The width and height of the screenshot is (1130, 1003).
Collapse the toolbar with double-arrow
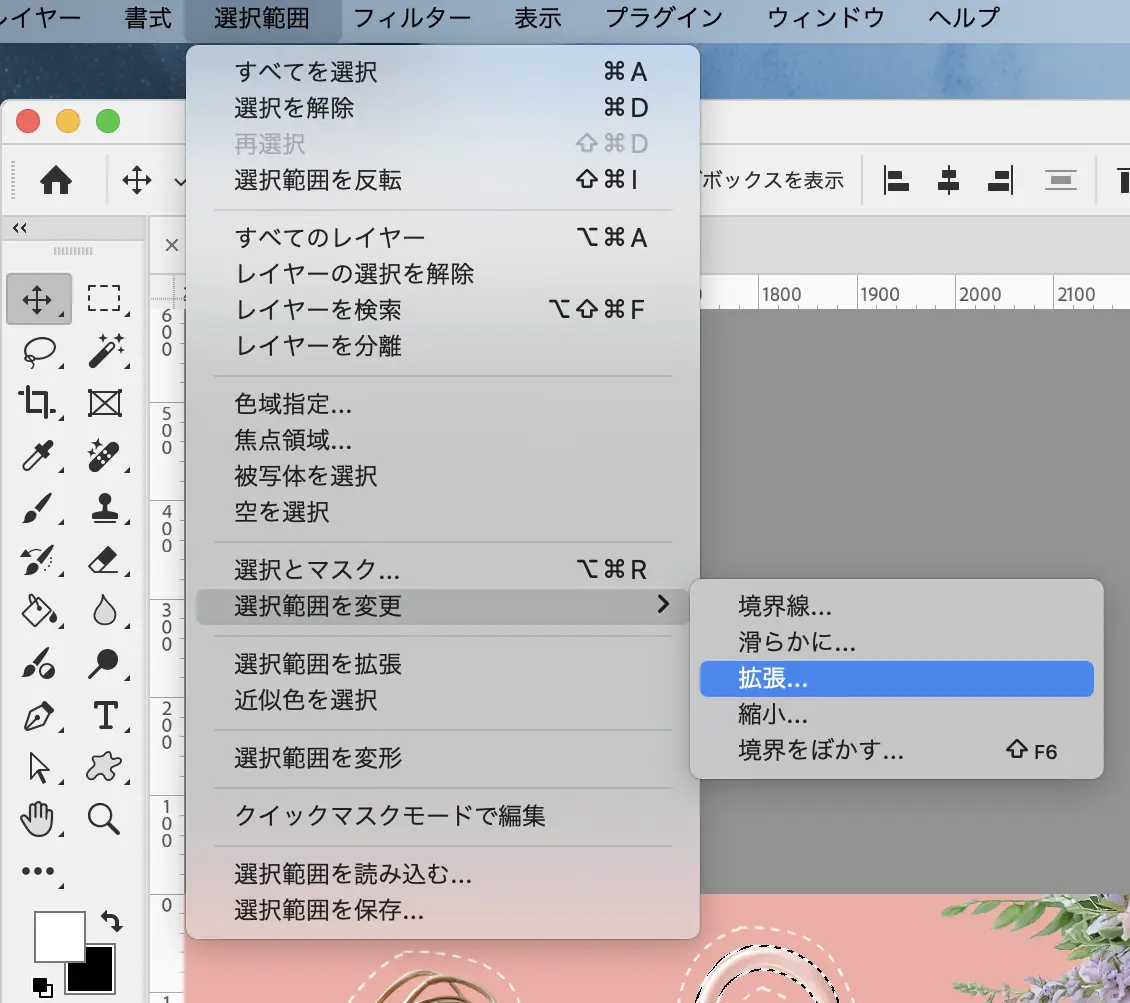point(18,228)
